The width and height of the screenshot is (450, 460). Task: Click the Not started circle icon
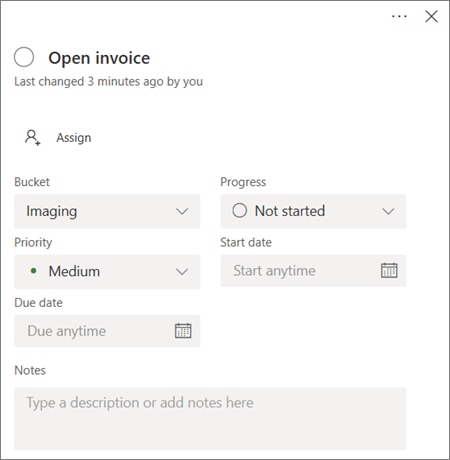[239, 211]
